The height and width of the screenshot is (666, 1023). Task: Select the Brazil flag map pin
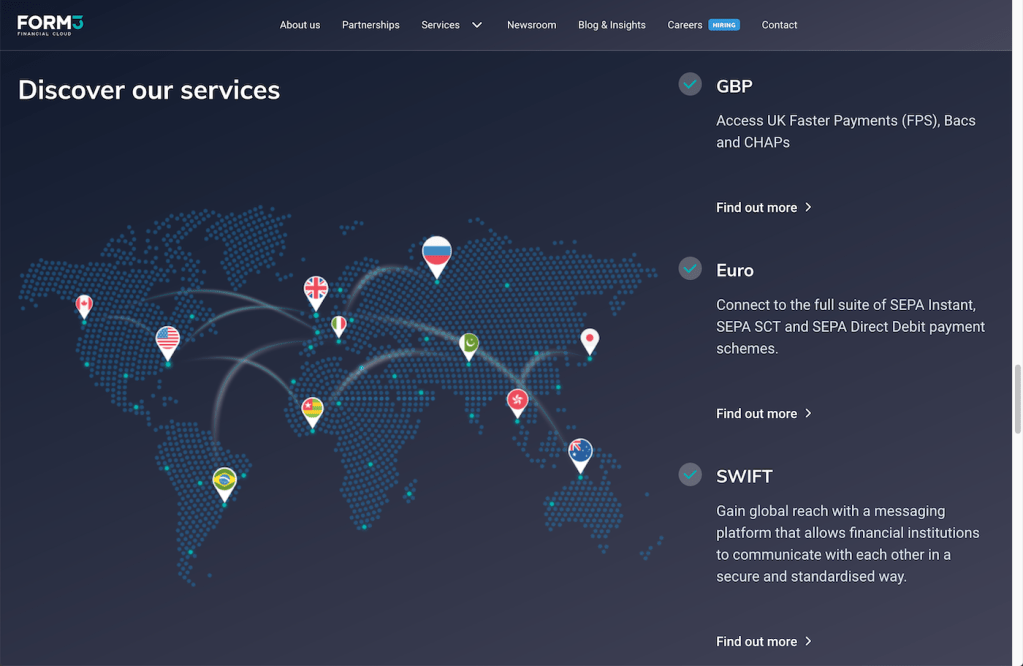(x=225, y=482)
